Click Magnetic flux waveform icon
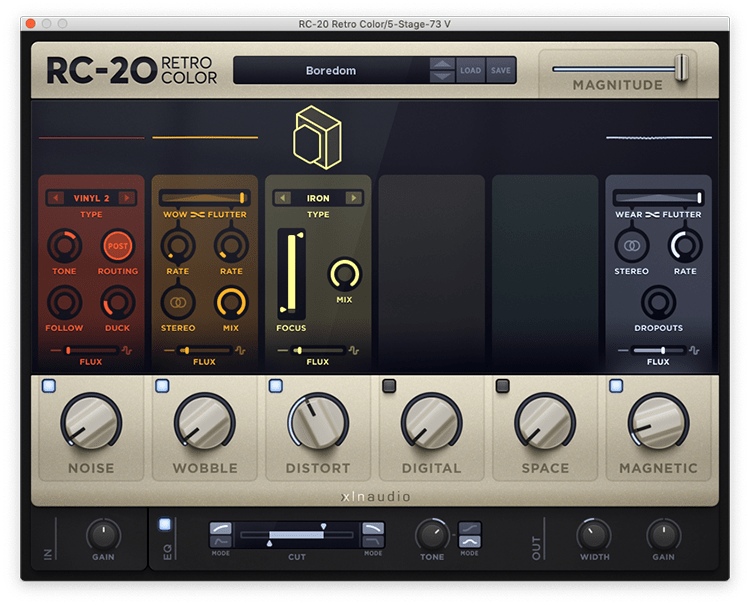This screenshot has width=750, height=605. [x=694, y=351]
